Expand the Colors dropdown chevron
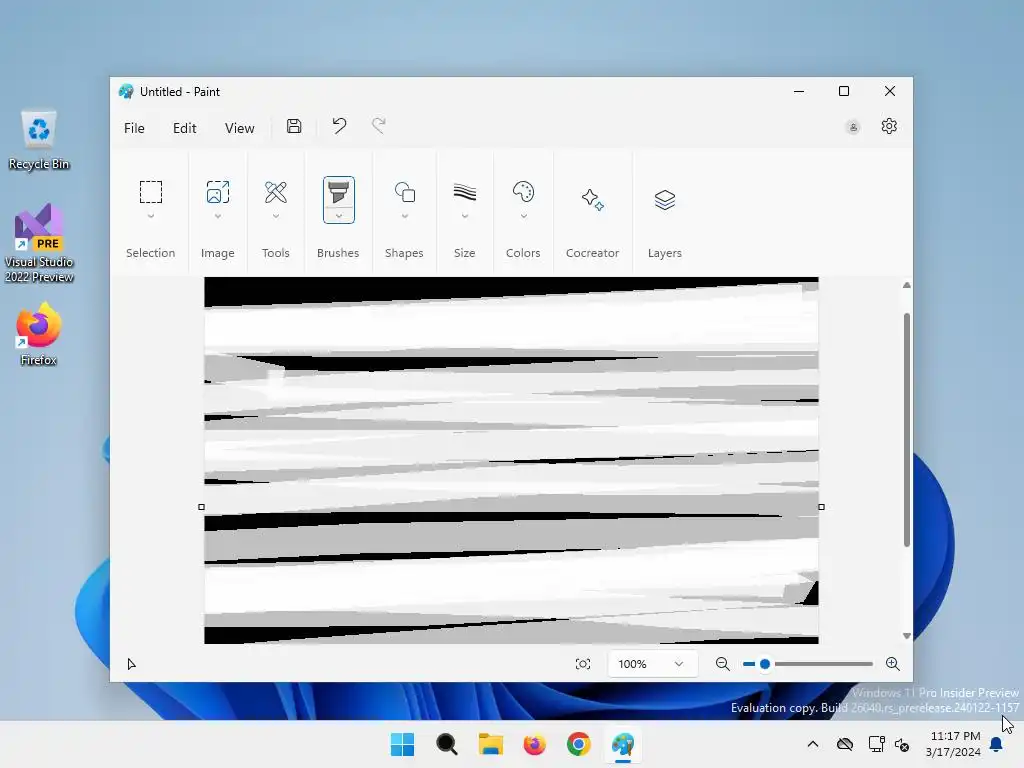 tap(523, 216)
